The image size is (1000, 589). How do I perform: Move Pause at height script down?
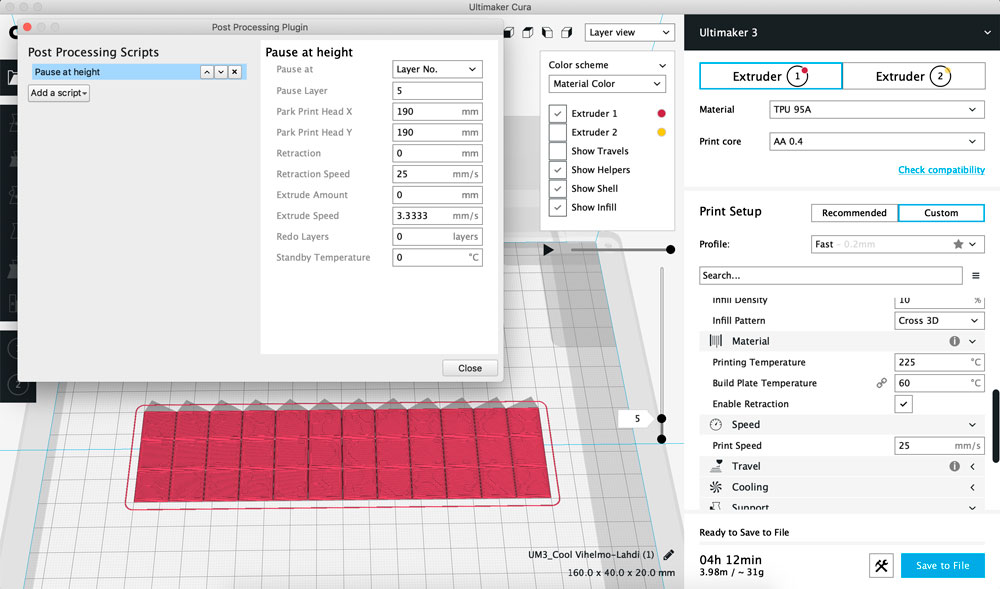click(x=221, y=72)
